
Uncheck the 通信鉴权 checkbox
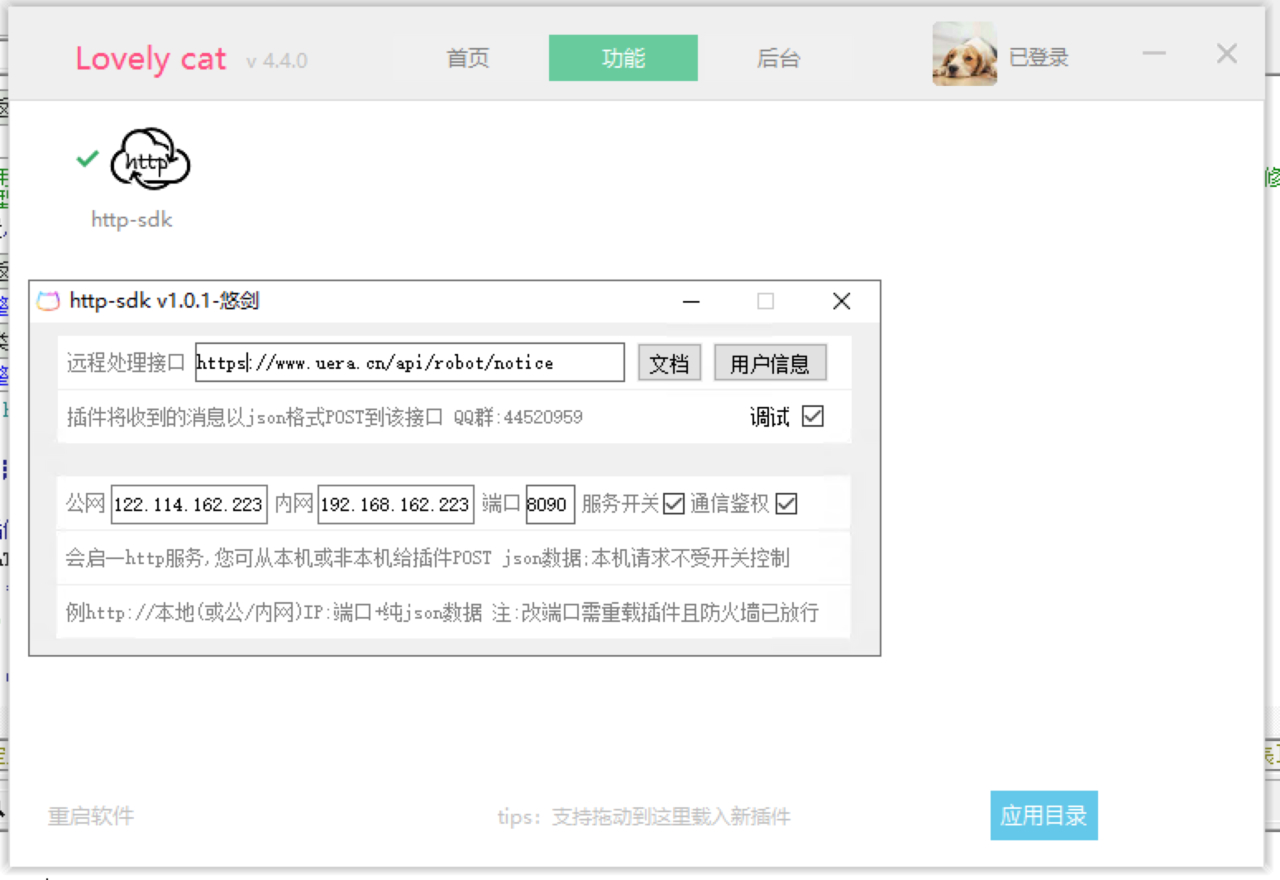coord(787,504)
